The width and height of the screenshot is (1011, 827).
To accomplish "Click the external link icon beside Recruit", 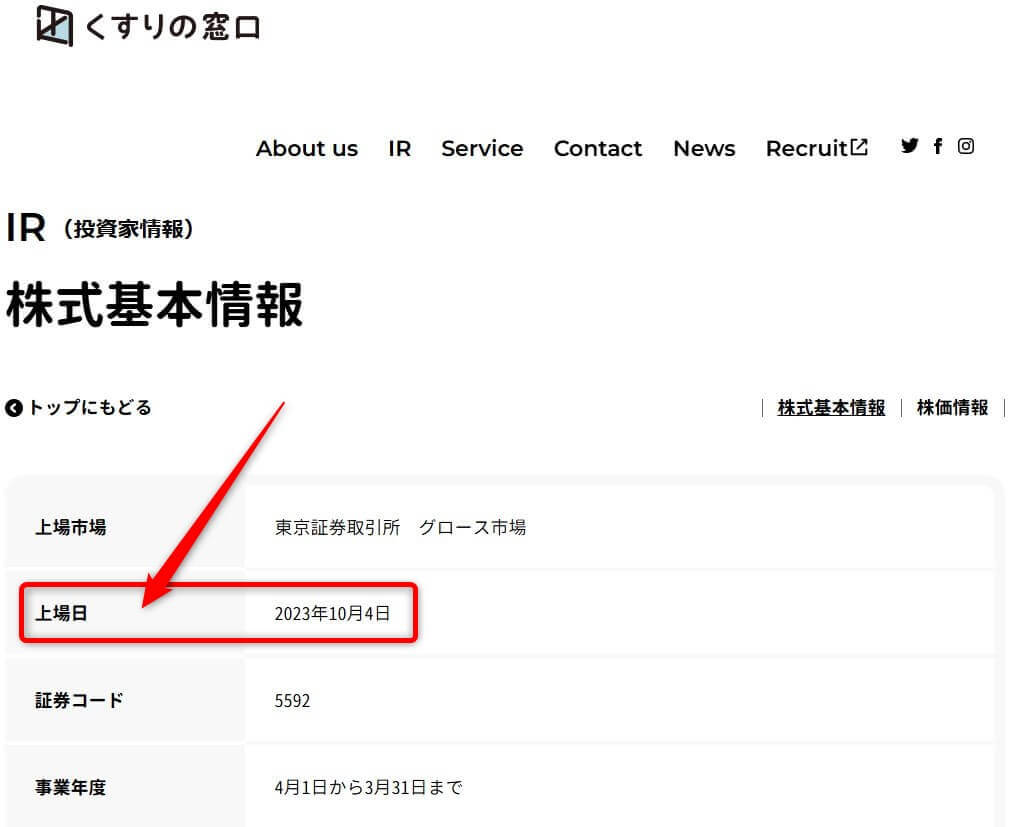I will point(859,148).
